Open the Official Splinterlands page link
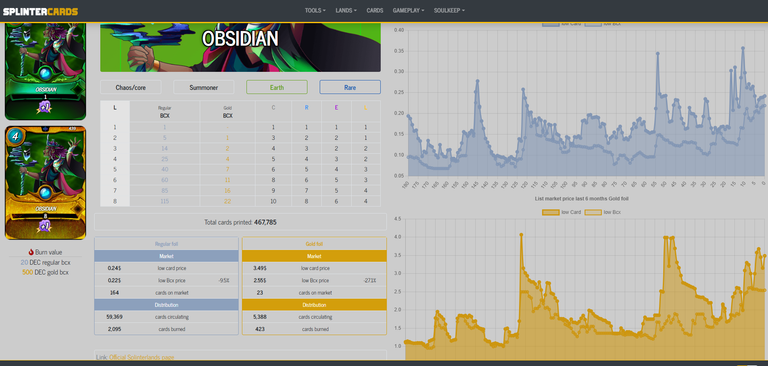 click(142, 357)
